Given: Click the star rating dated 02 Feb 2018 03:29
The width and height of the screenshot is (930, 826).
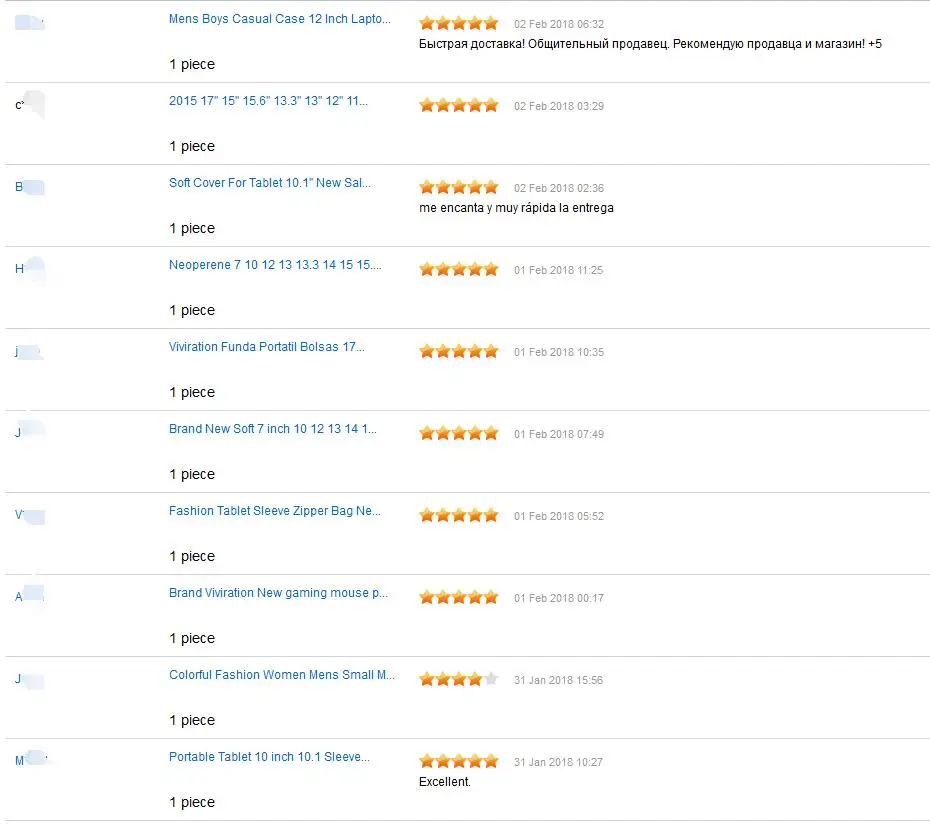Looking at the screenshot, I should [x=458, y=106].
